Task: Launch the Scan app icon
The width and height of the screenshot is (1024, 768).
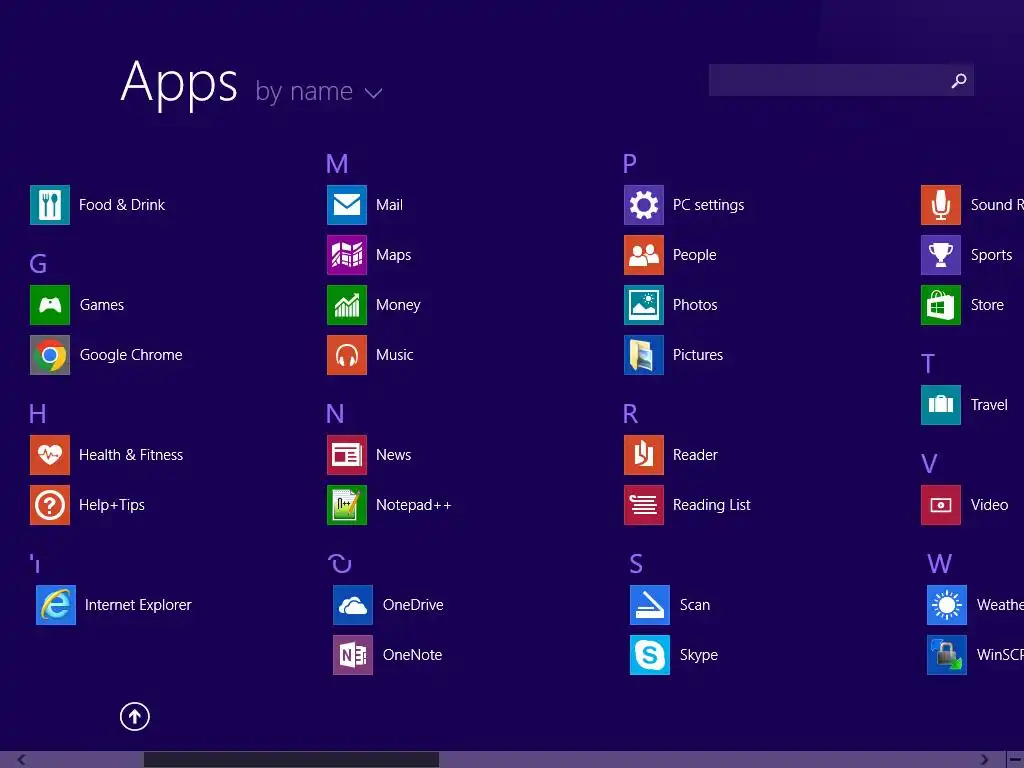Action: click(650, 605)
